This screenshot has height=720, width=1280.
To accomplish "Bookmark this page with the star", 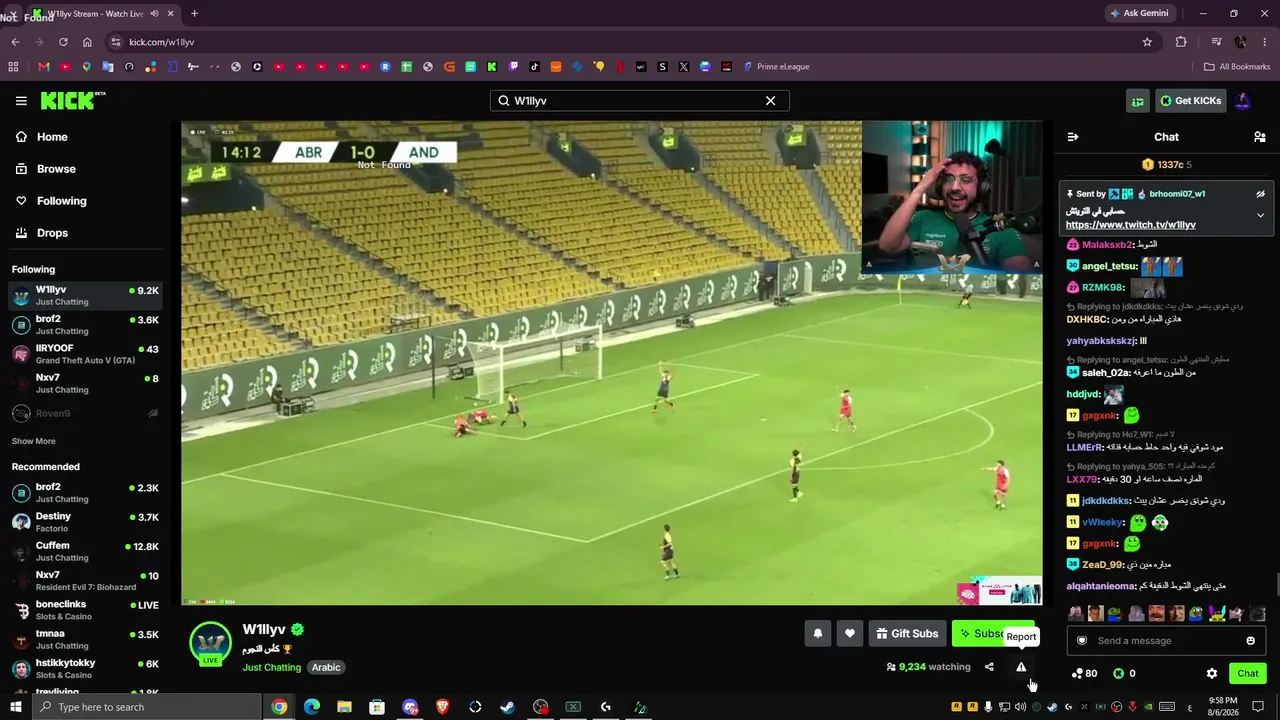I will [1147, 42].
